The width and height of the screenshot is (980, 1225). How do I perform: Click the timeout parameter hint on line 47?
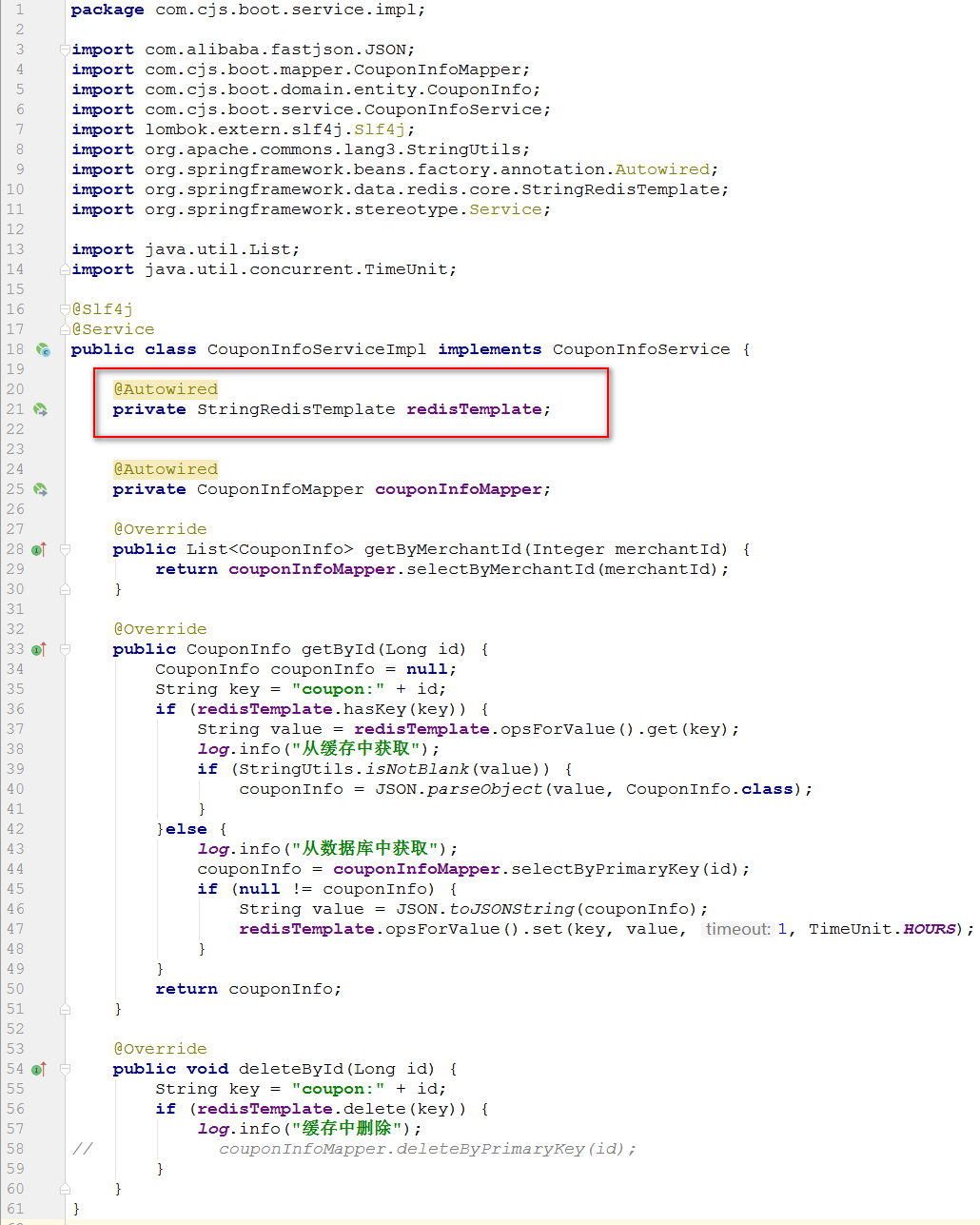[x=737, y=929]
